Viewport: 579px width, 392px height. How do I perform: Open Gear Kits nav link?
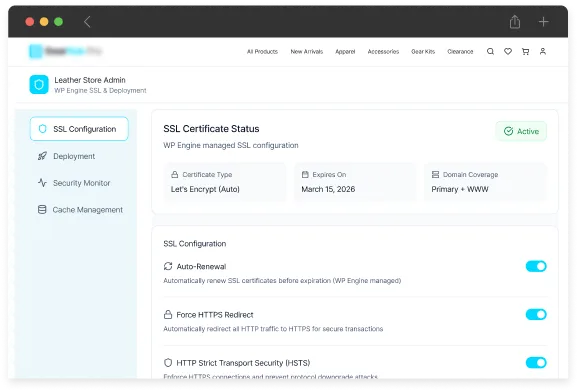(423, 52)
